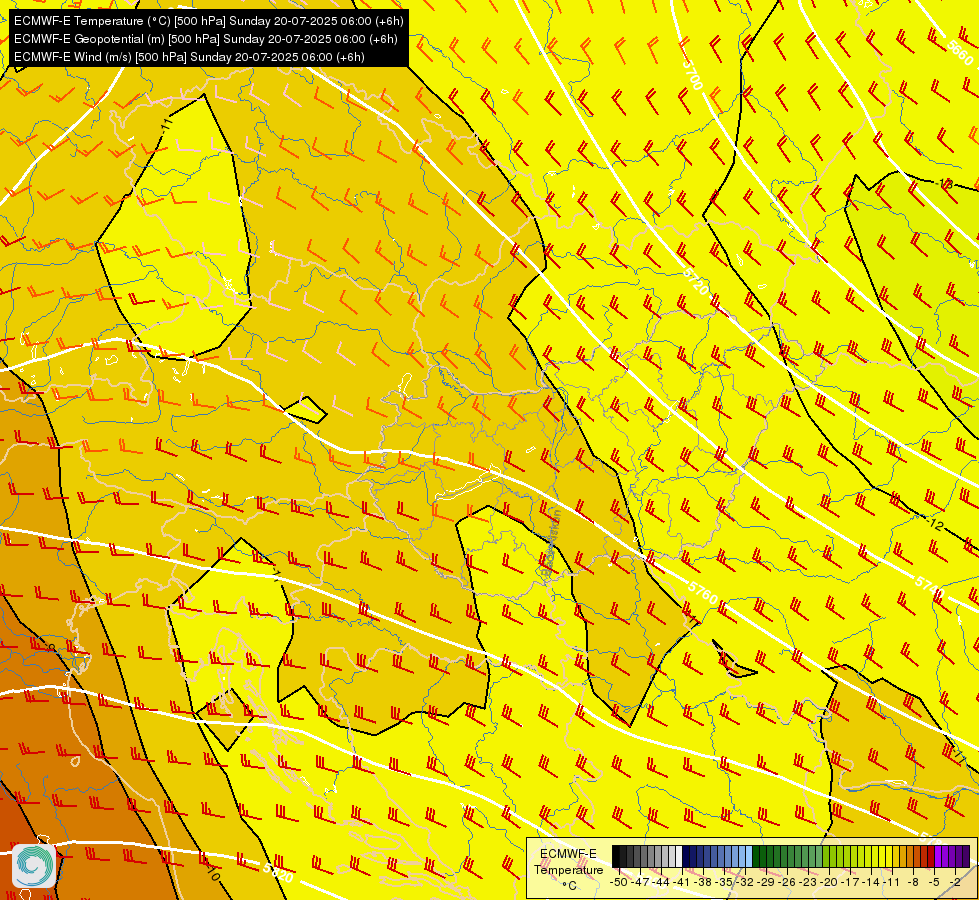Click the -20 label on the legend
This screenshot has width=979, height=900.
pos(829,883)
